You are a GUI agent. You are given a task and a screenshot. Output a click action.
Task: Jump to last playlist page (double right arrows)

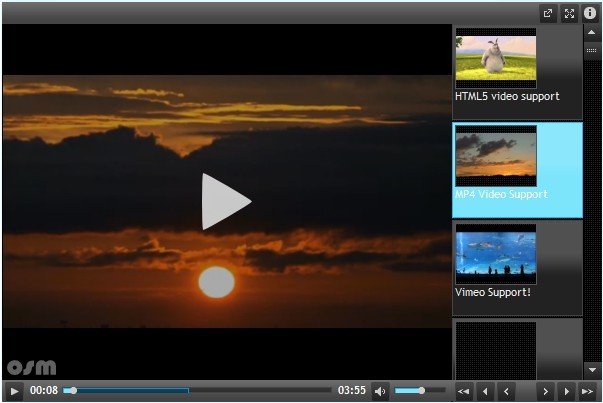point(587,391)
